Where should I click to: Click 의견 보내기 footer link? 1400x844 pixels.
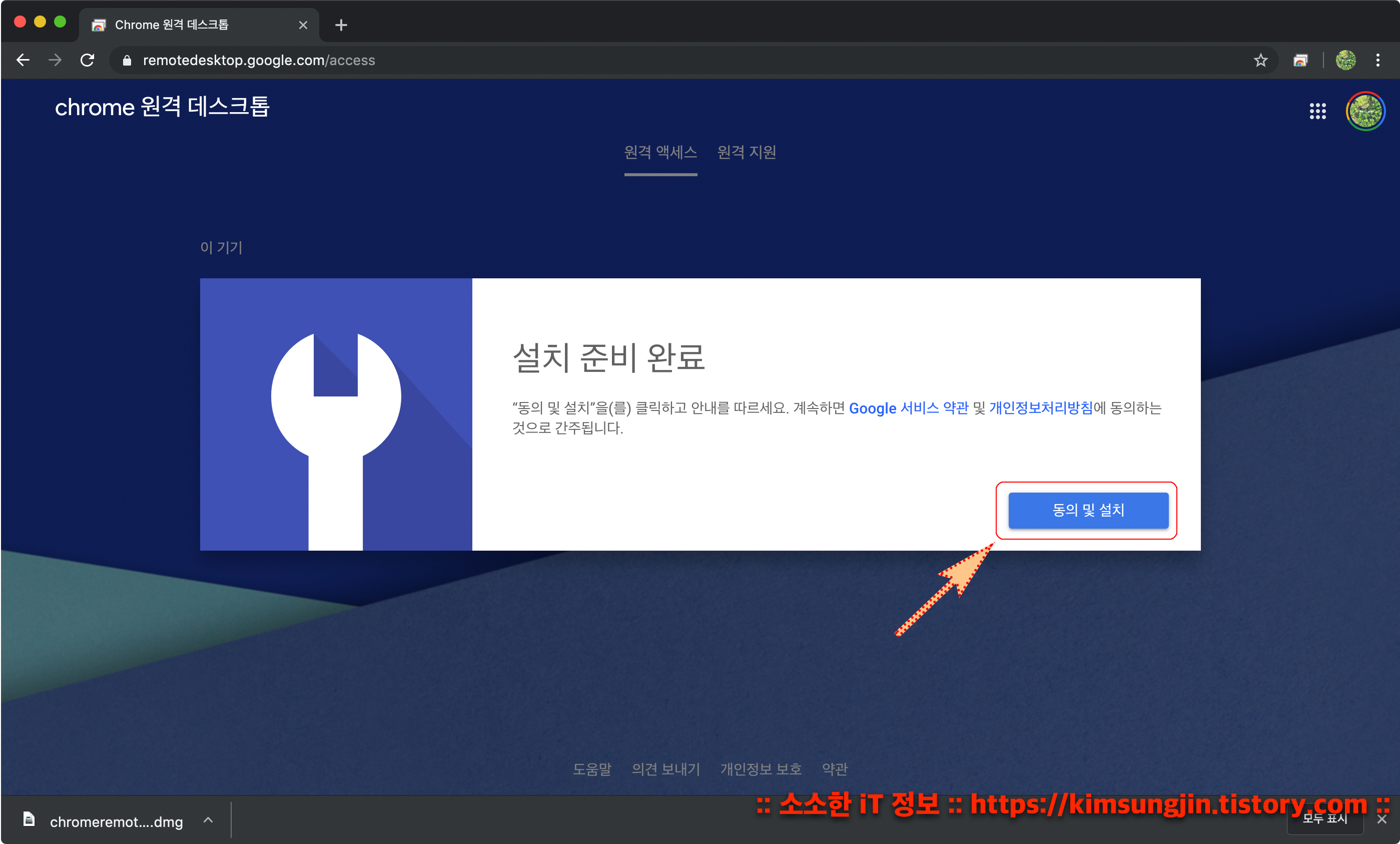tap(665, 768)
